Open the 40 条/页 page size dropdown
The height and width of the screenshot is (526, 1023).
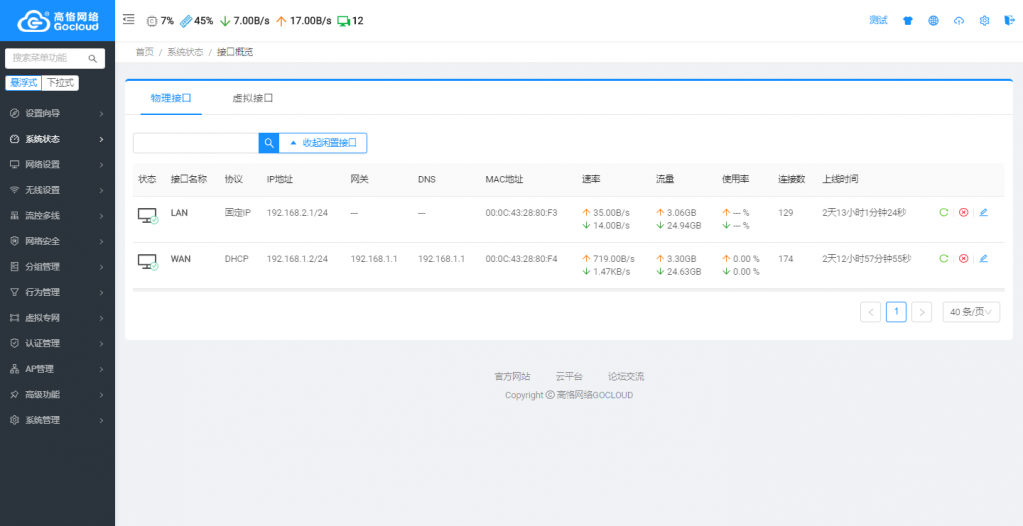tap(971, 312)
